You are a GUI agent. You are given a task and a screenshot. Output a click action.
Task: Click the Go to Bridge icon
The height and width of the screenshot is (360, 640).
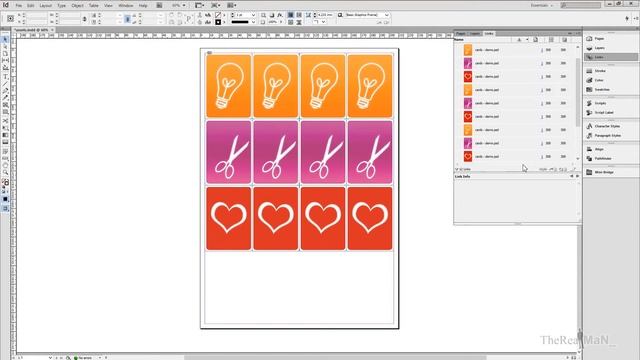(x=159, y=6)
